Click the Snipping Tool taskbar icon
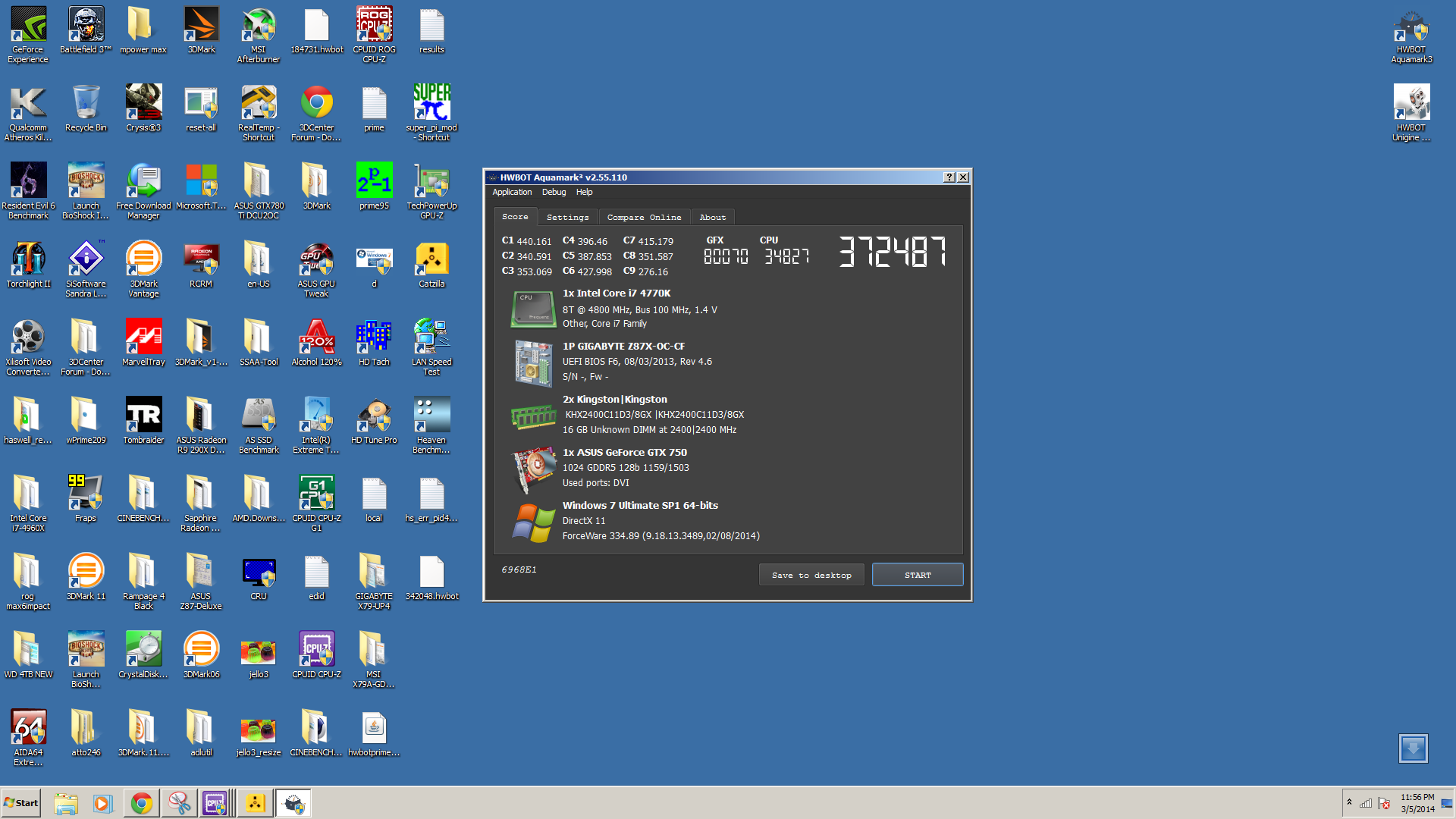This screenshot has height=819, width=1456. pos(179,803)
